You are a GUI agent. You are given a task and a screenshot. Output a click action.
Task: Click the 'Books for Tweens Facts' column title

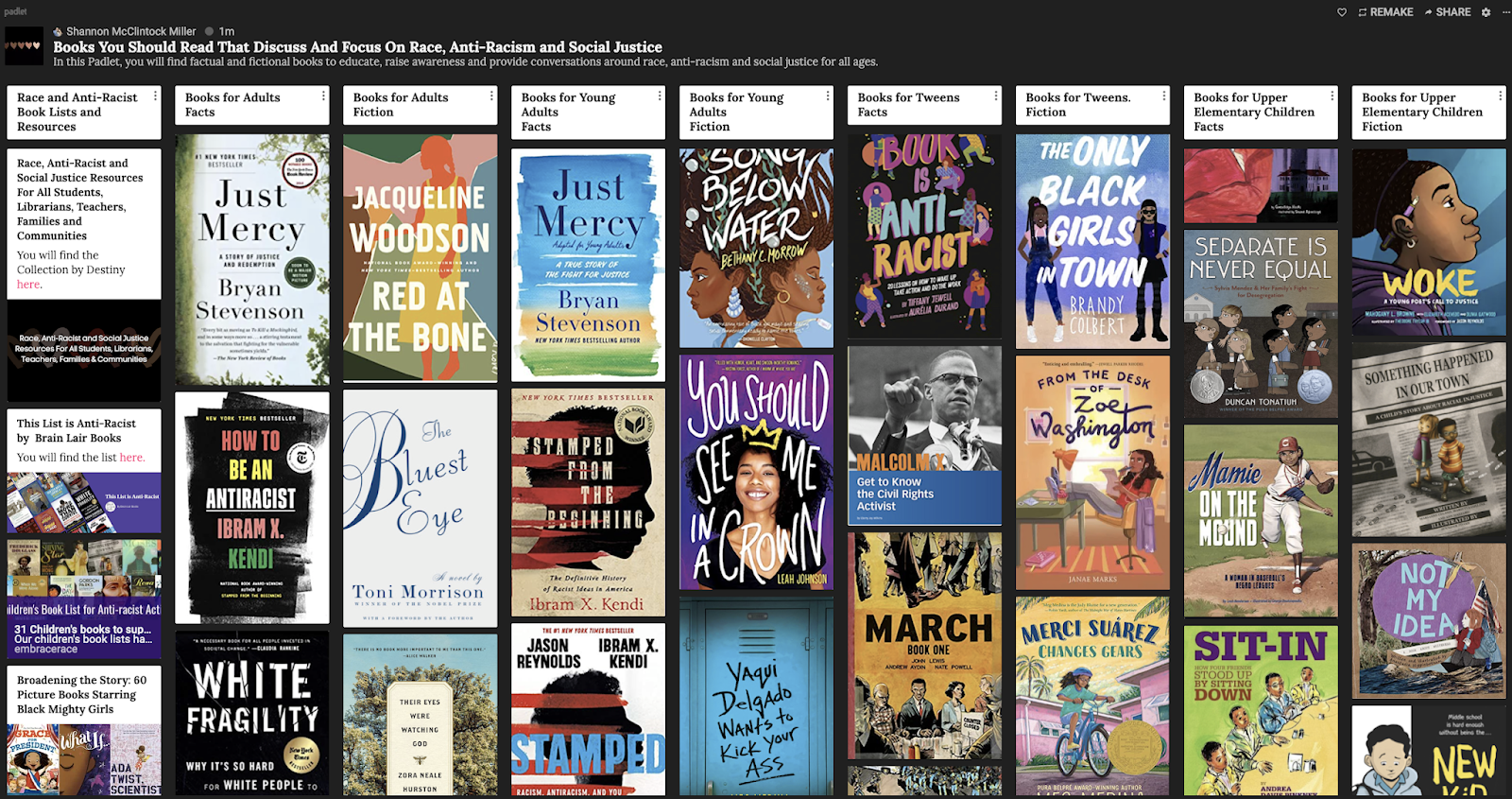point(908,105)
